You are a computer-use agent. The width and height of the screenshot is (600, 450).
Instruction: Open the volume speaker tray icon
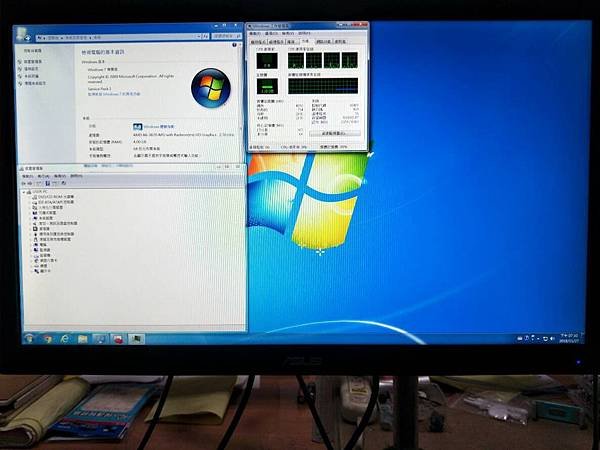[552, 339]
